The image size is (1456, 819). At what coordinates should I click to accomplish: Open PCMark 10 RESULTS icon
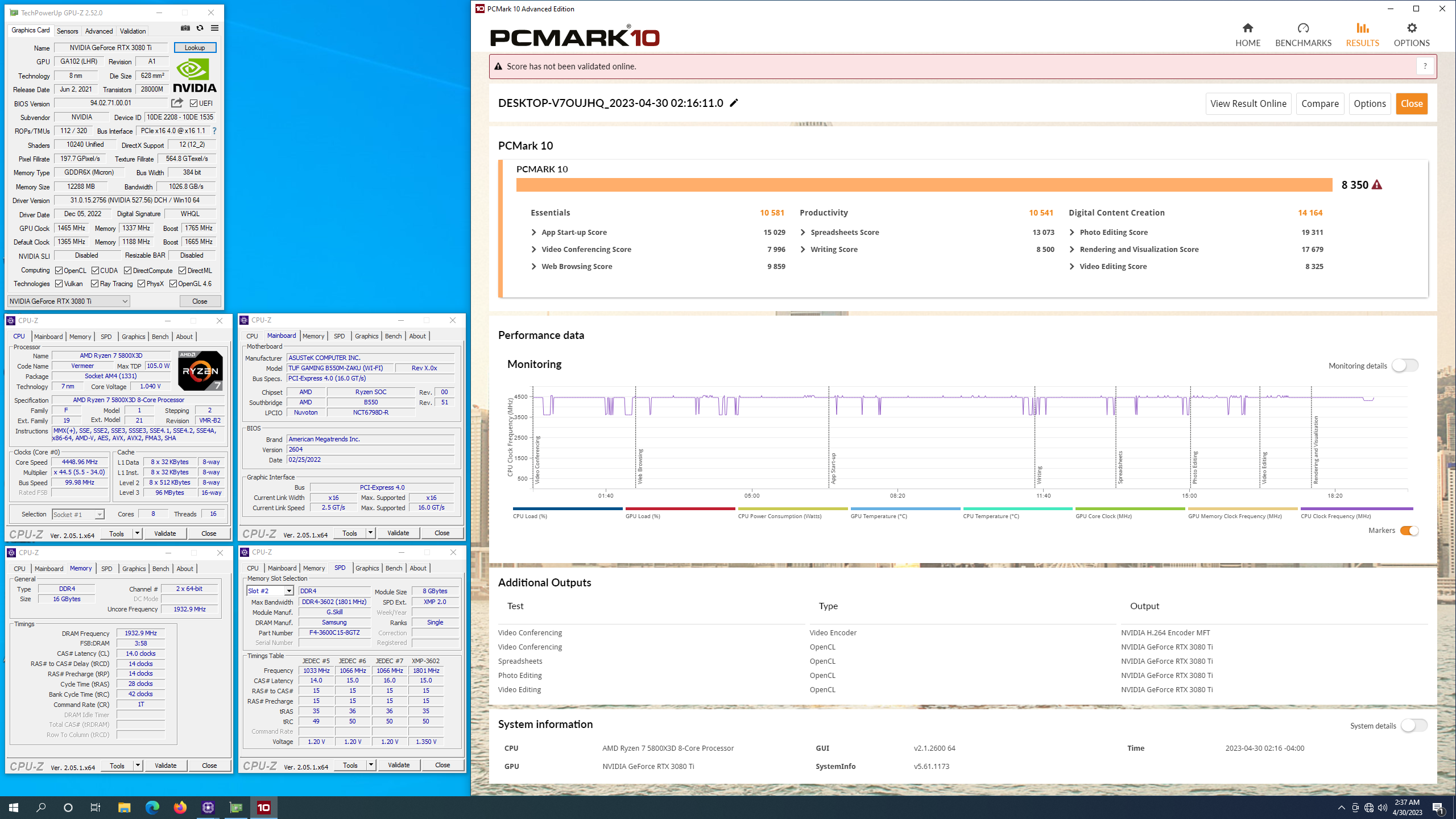coord(1362,28)
